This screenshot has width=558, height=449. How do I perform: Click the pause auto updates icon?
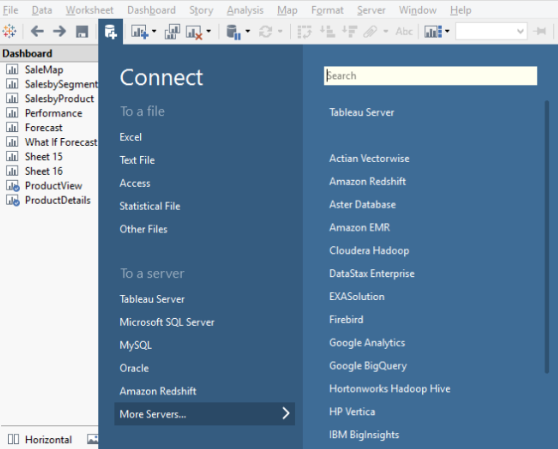234,32
